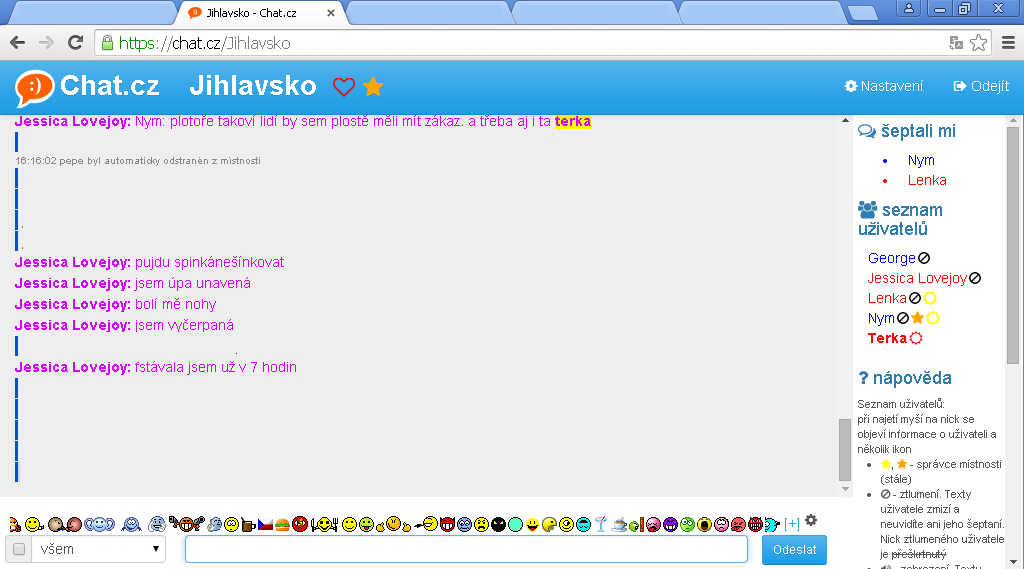The height and width of the screenshot is (569, 1024).
Task: Click Chrome back button
Action: [x=18, y=43]
